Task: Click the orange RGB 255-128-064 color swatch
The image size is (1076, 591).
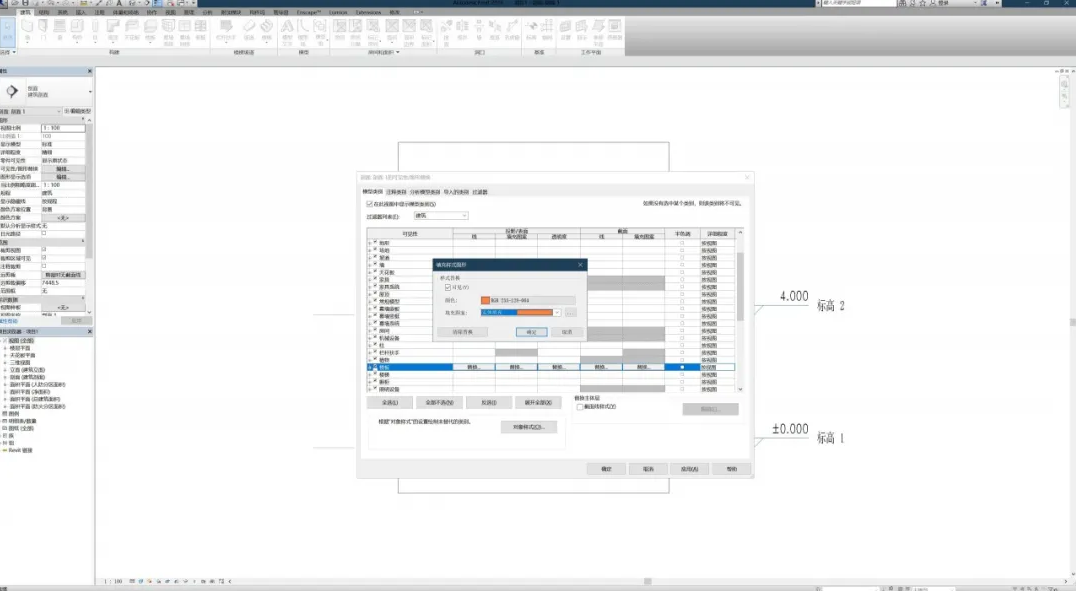Action: coord(486,301)
